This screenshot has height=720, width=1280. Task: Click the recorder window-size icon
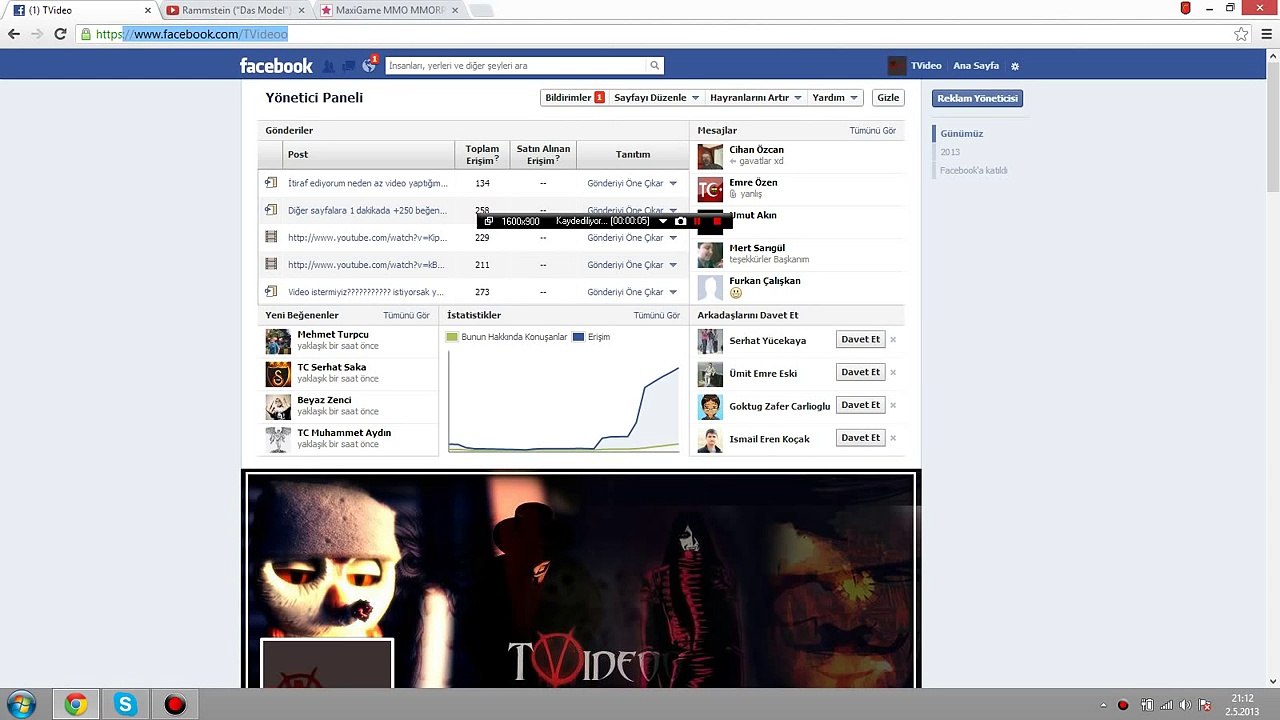[489, 221]
